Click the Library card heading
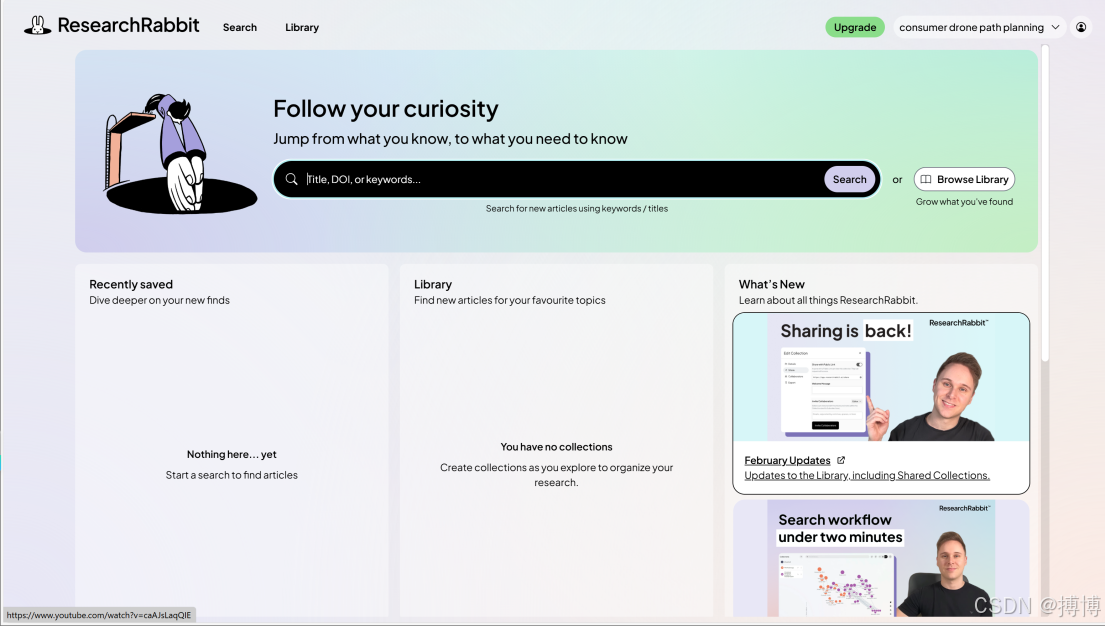1105x626 pixels. [433, 284]
